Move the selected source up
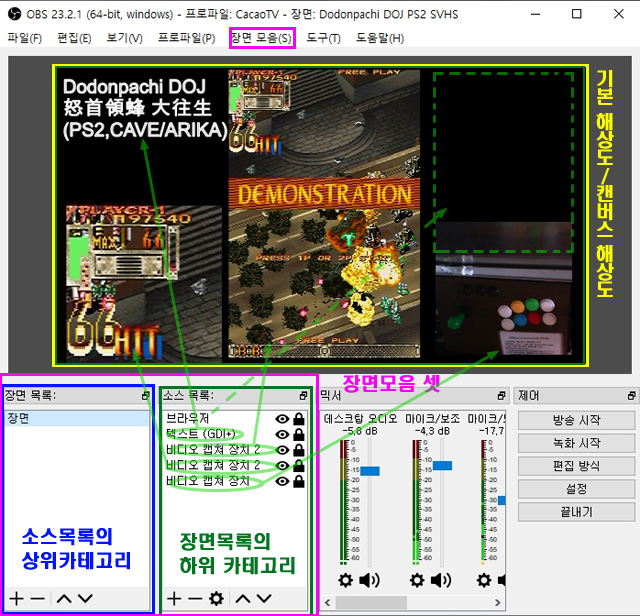This screenshot has height=616, width=640. [243, 599]
